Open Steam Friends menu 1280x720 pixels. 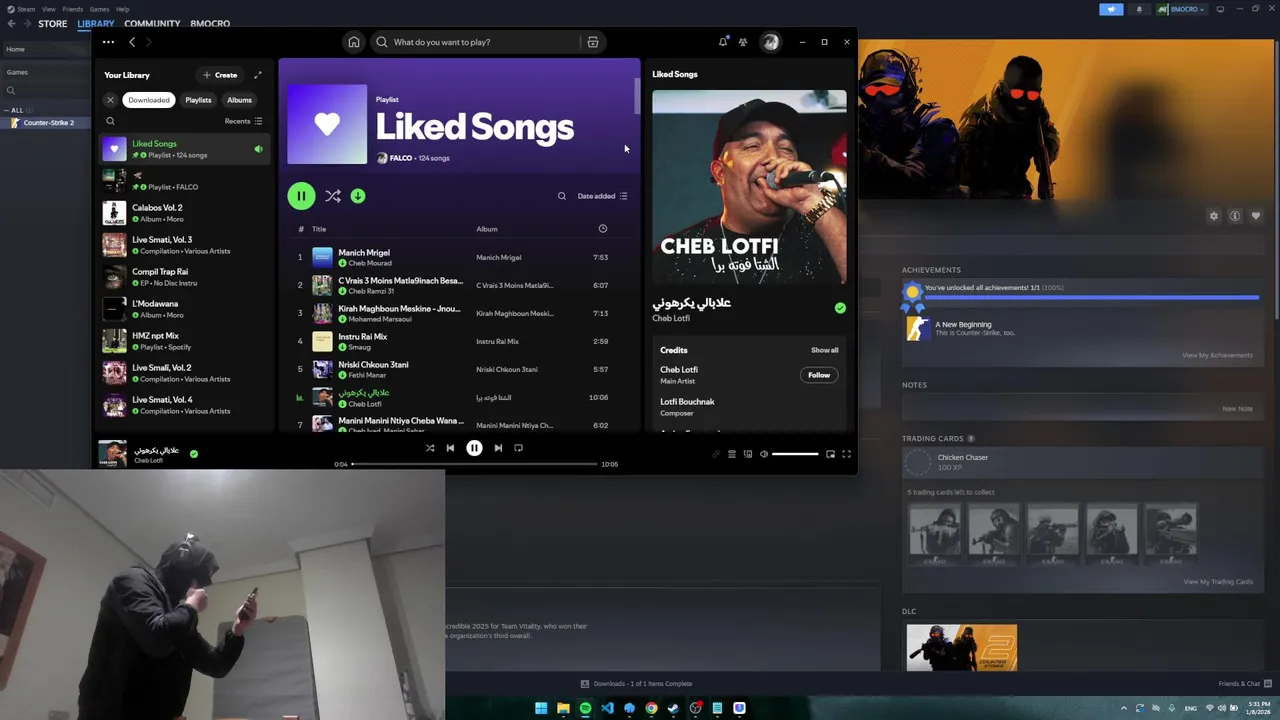coord(72,9)
